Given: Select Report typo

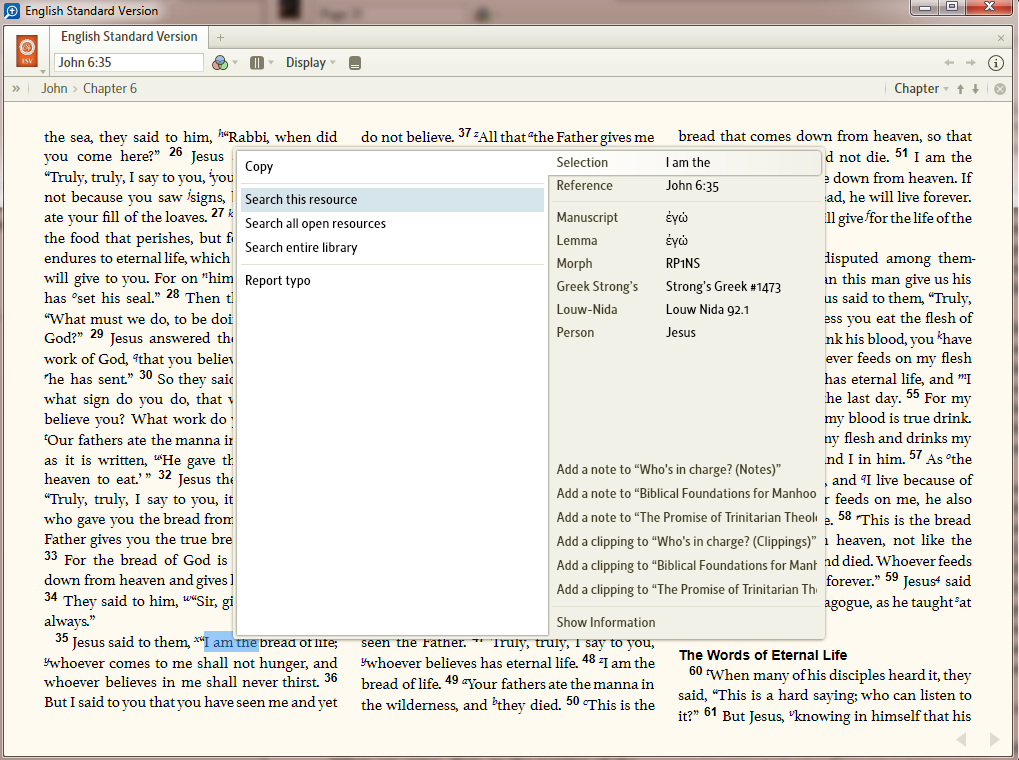Looking at the screenshot, I should tap(392, 281).
